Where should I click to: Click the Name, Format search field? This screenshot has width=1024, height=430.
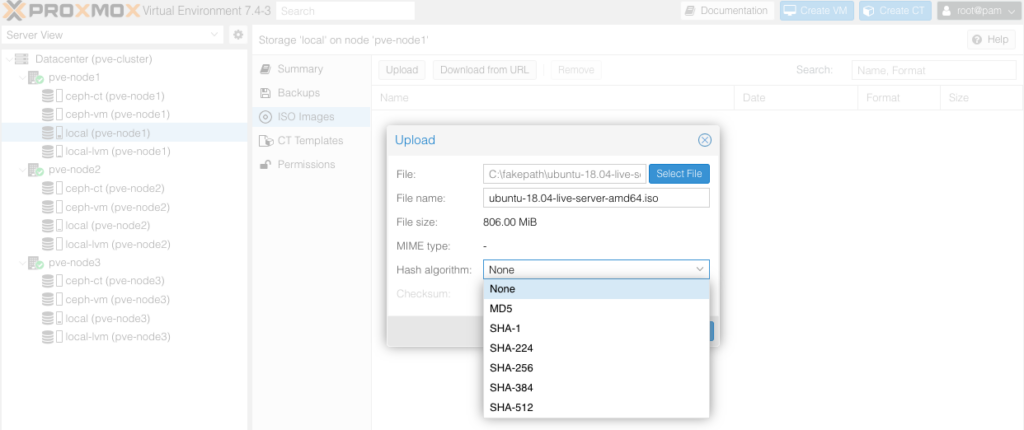(x=934, y=70)
